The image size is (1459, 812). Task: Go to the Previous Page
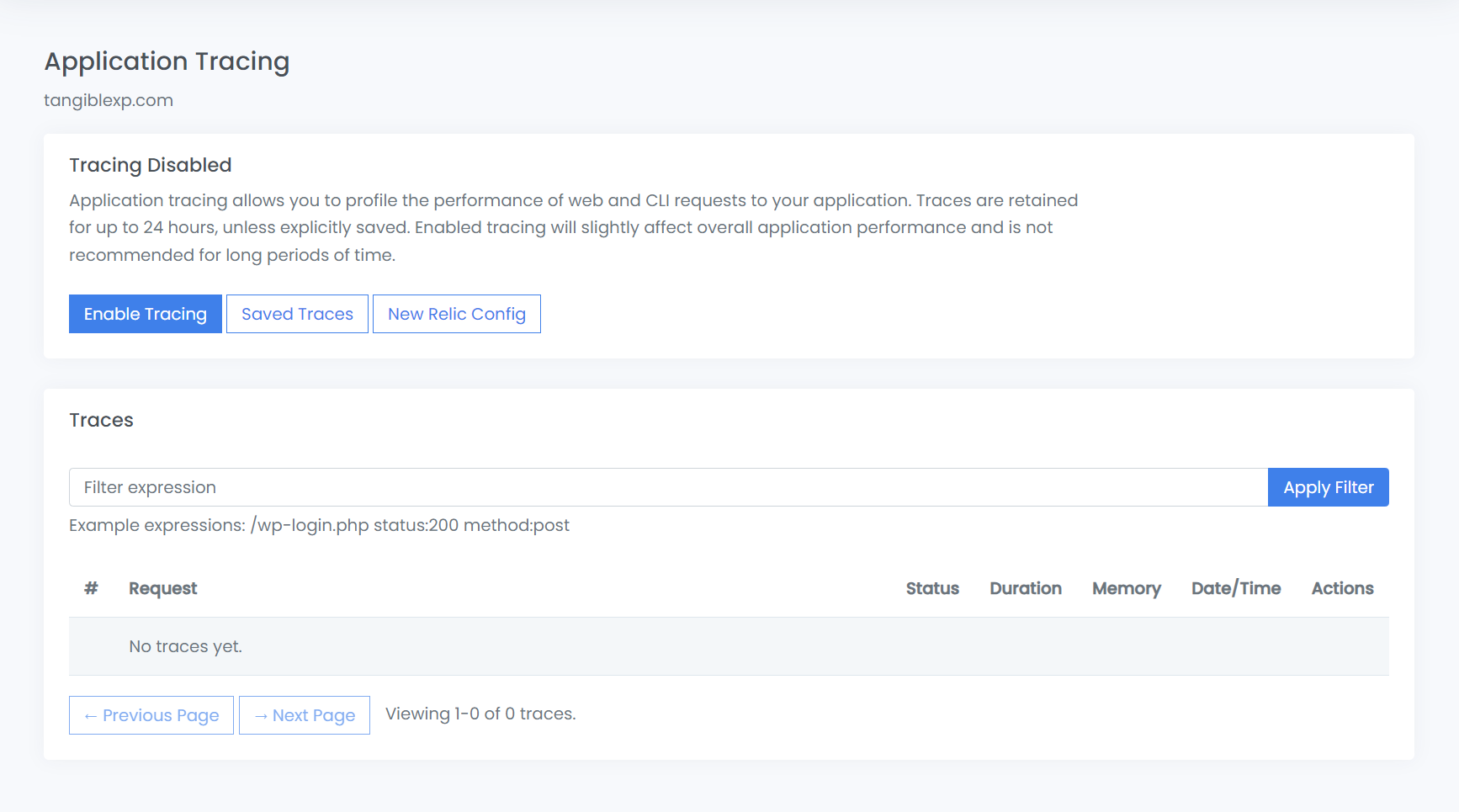(x=151, y=715)
